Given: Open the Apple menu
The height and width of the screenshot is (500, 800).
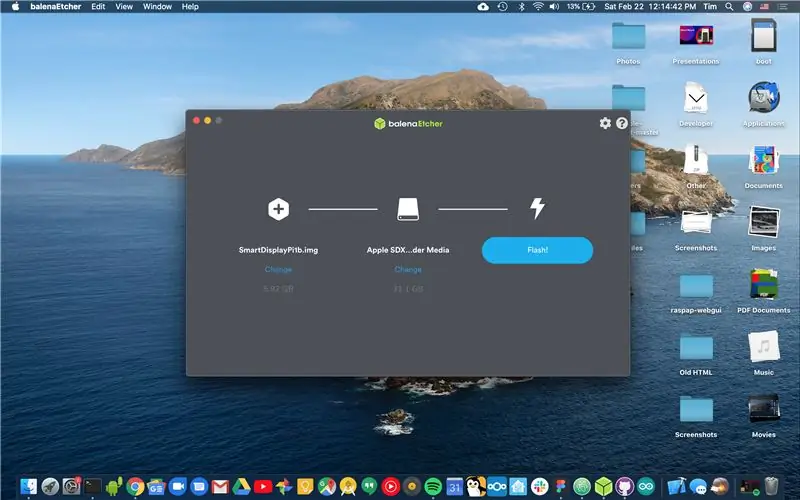Looking at the screenshot, I should [x=15, y=7].
